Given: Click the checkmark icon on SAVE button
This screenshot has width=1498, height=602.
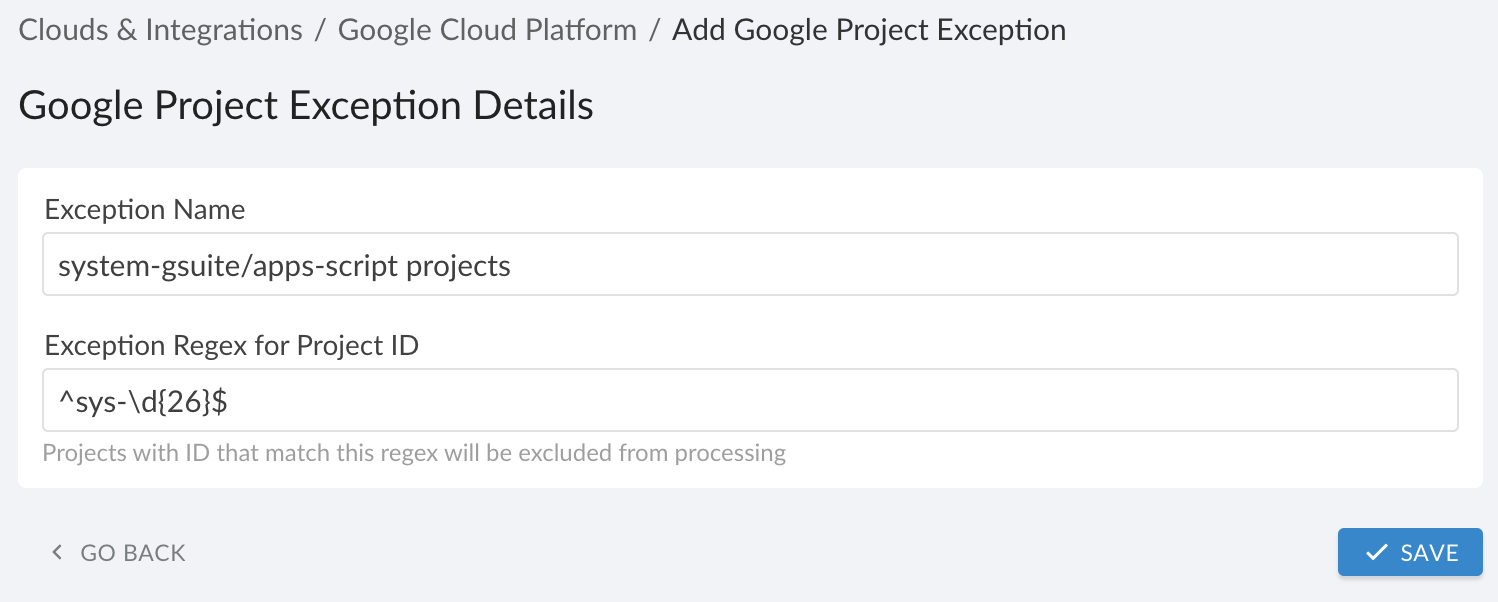Looking at the screenshot, I should click(1379, 551).
